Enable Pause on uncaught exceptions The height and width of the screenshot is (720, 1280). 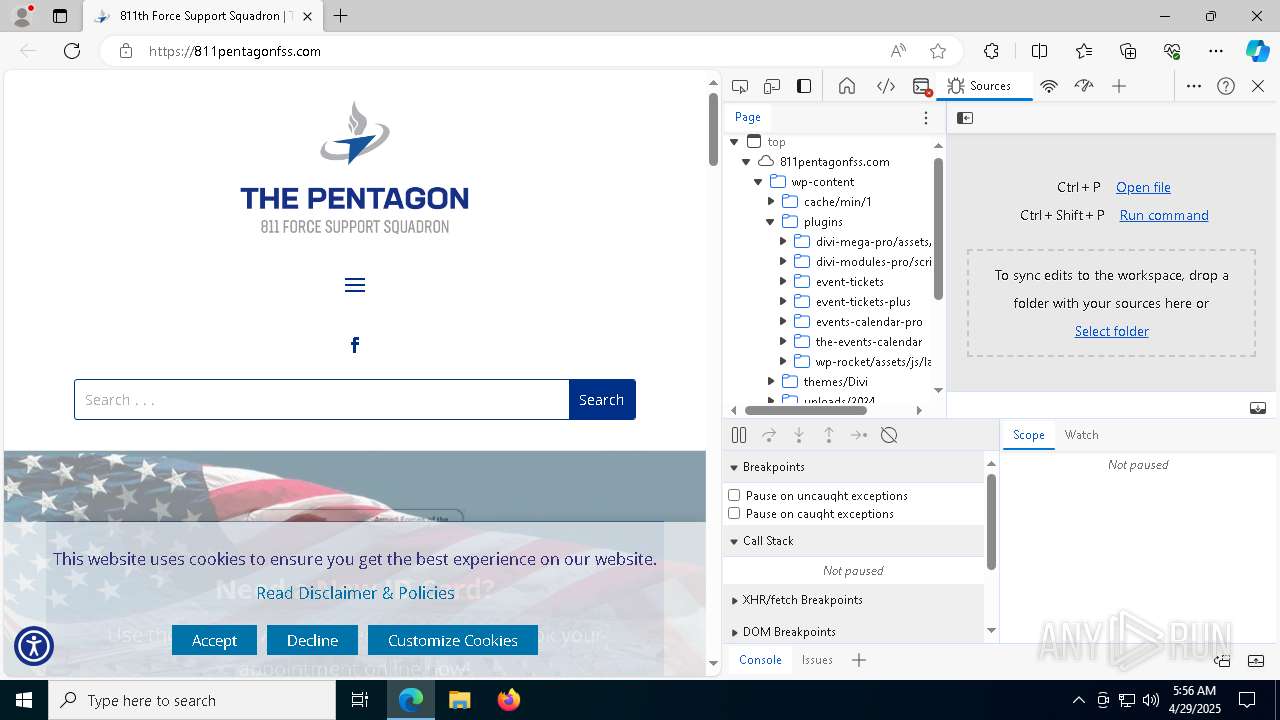click(x=734, y=495)
